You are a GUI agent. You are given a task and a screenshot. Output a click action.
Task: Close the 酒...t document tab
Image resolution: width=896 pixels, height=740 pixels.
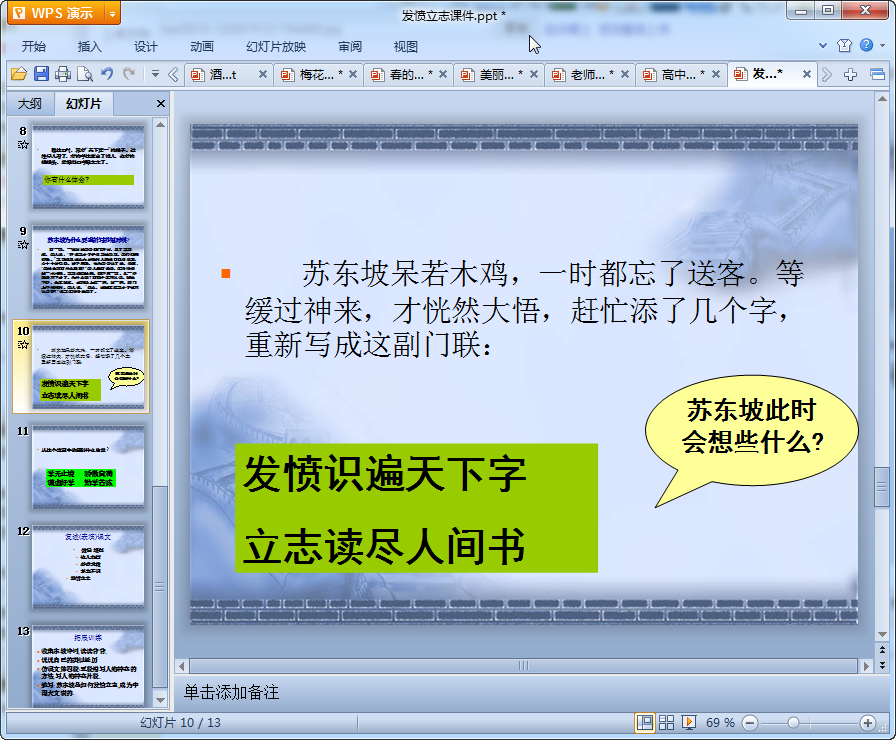pyautogui.click(x=263, y=74)
